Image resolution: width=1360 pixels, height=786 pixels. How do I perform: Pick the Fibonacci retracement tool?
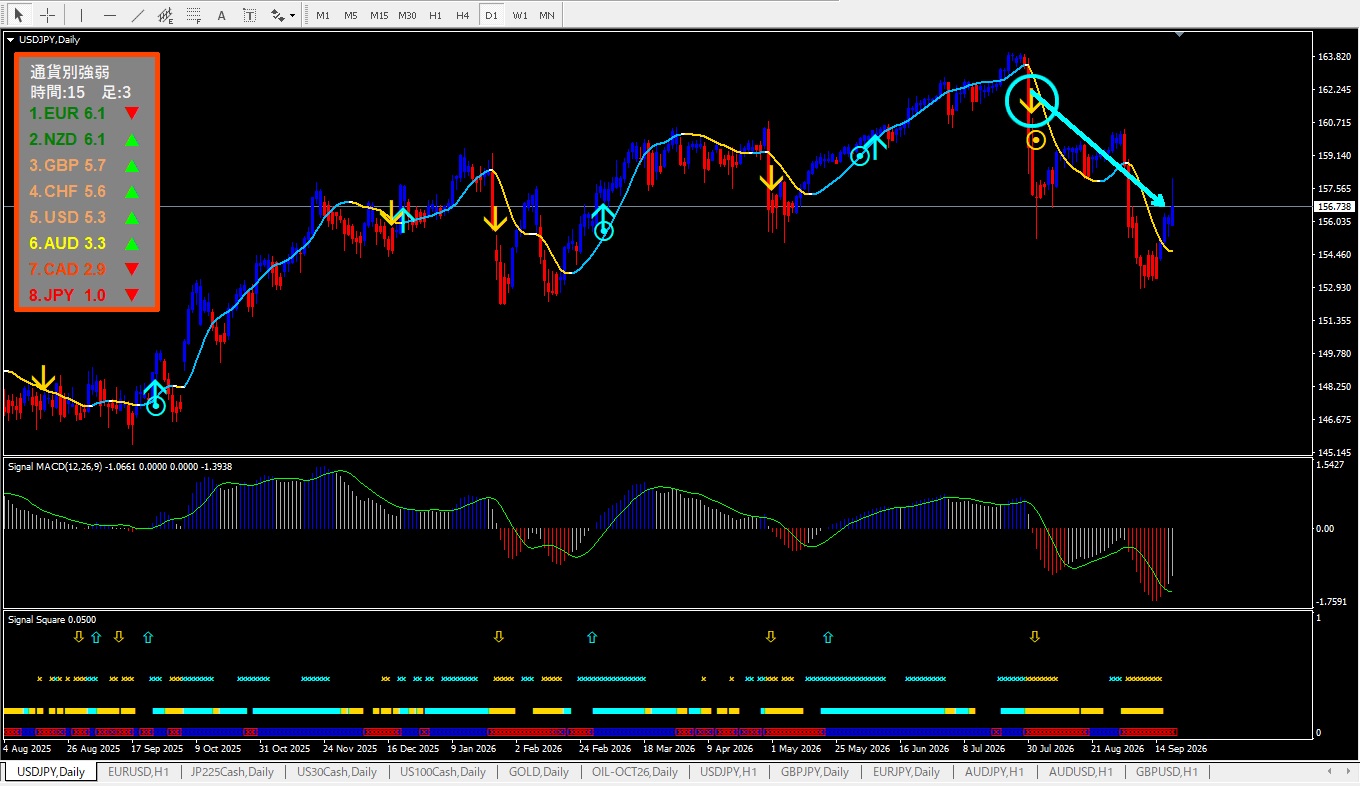pyautogui.click(x=194, y=15)
